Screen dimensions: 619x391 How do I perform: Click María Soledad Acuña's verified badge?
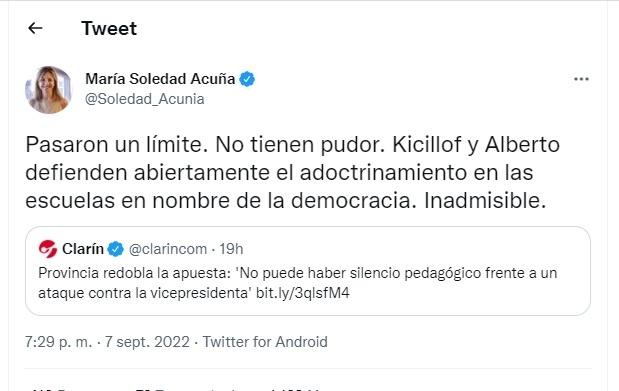pos(247,79)
